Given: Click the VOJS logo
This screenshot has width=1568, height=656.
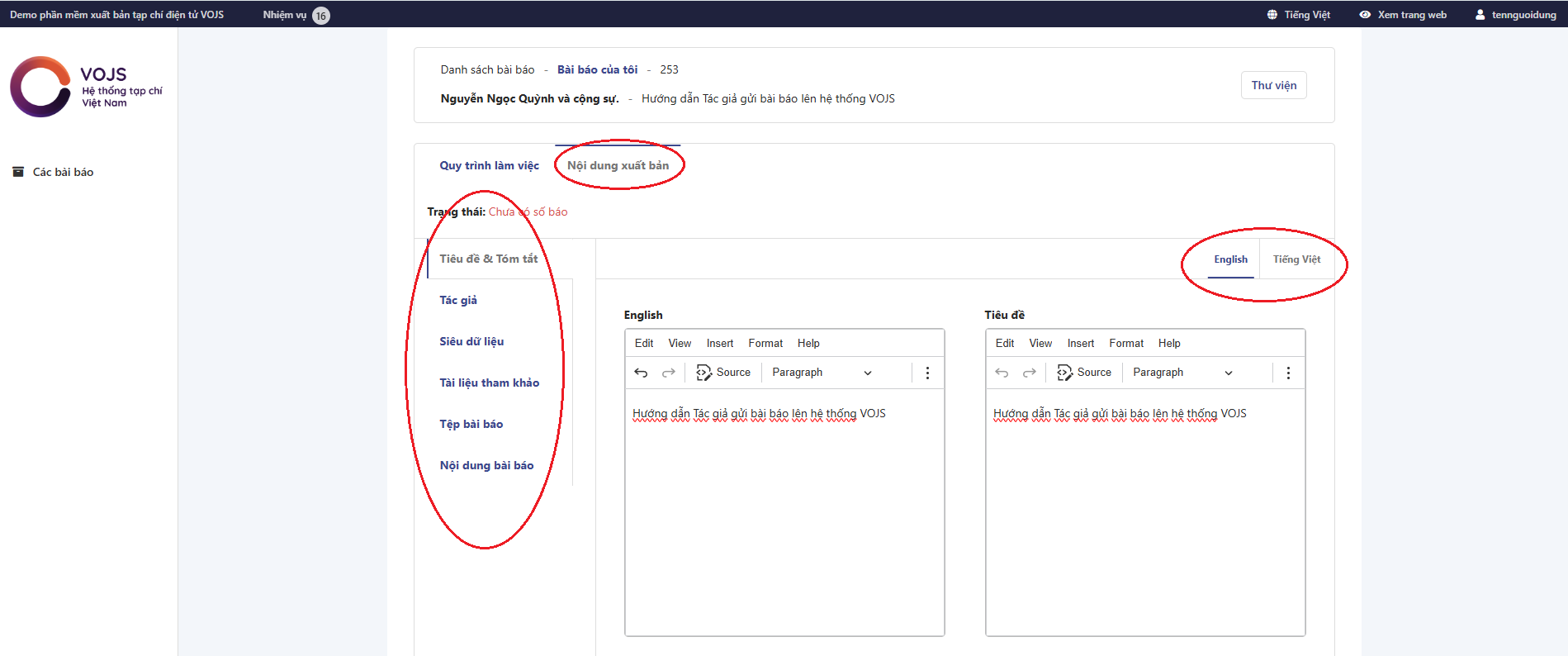Looking at the screenshot, I should click(x=86, y=87).
